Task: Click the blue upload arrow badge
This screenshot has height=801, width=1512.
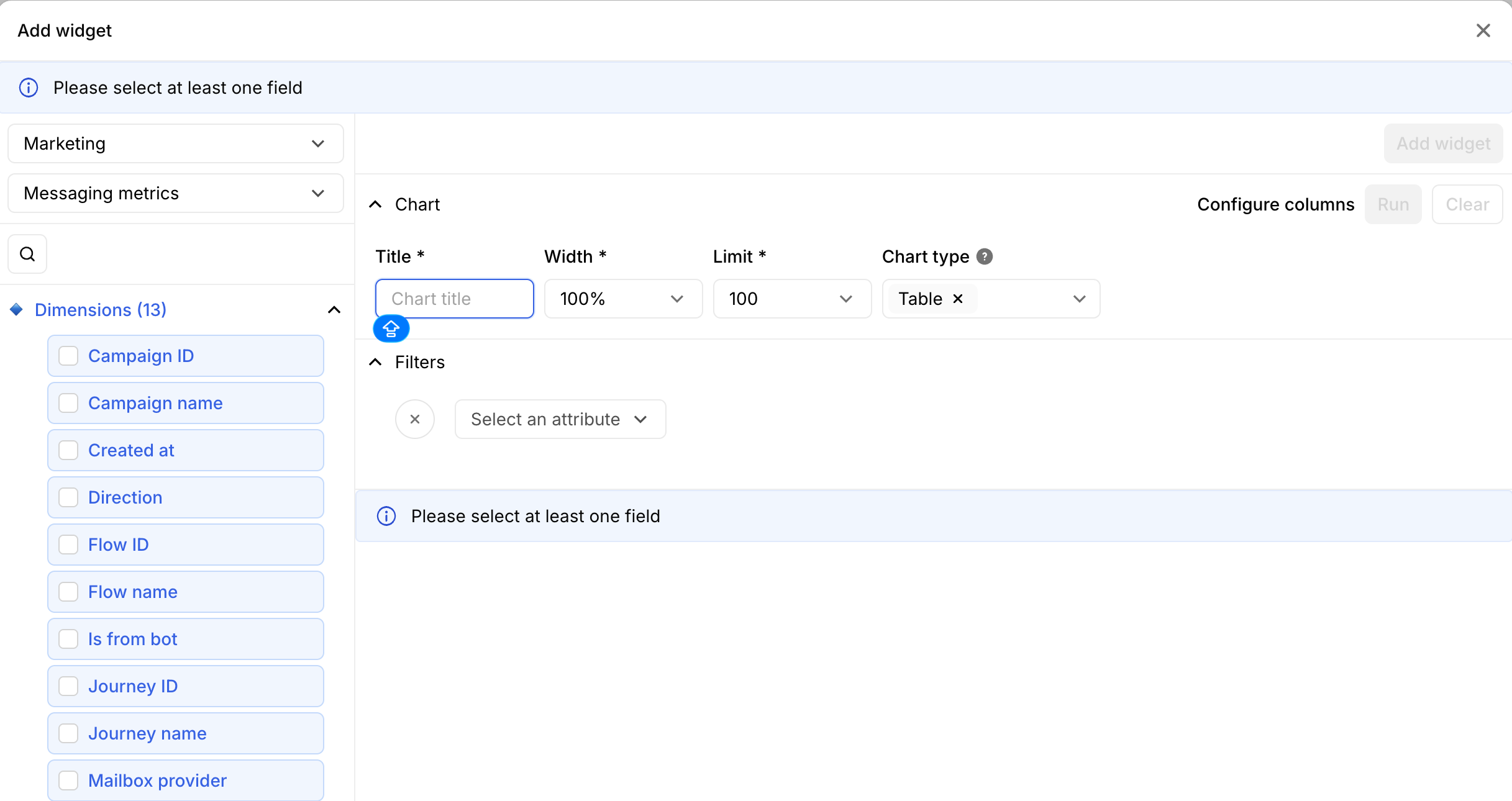Action: 391,328
